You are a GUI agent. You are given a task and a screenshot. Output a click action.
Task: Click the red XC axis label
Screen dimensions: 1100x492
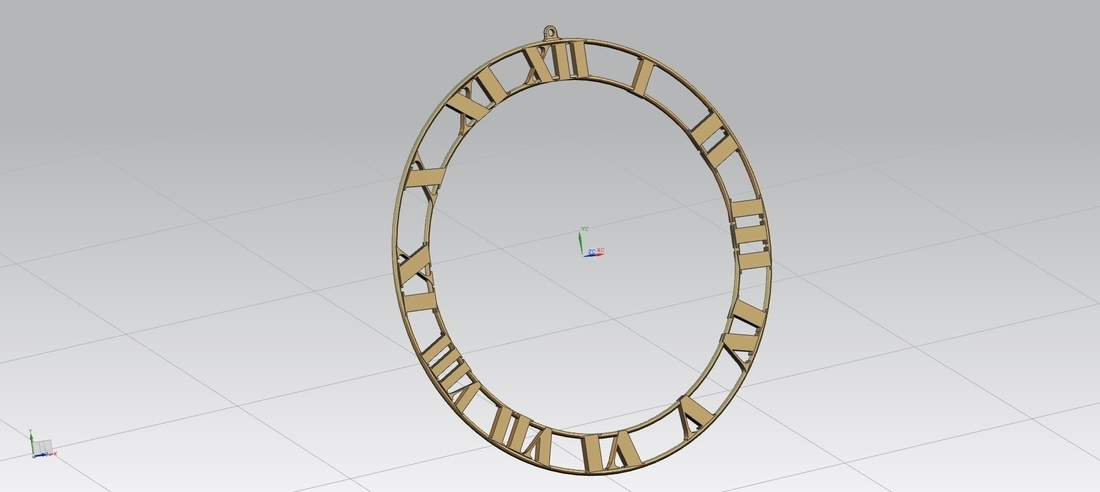coord(601,250)
